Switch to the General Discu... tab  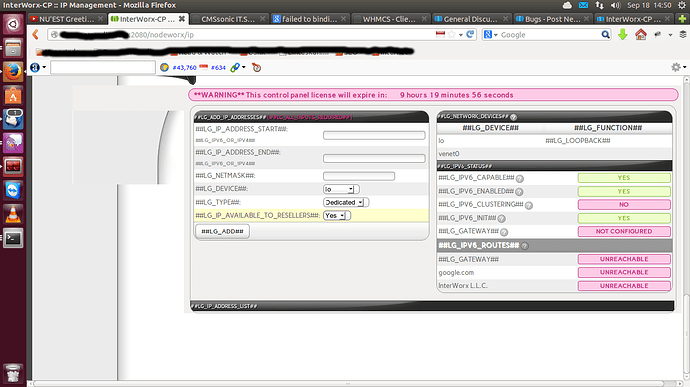click(471, 19)
